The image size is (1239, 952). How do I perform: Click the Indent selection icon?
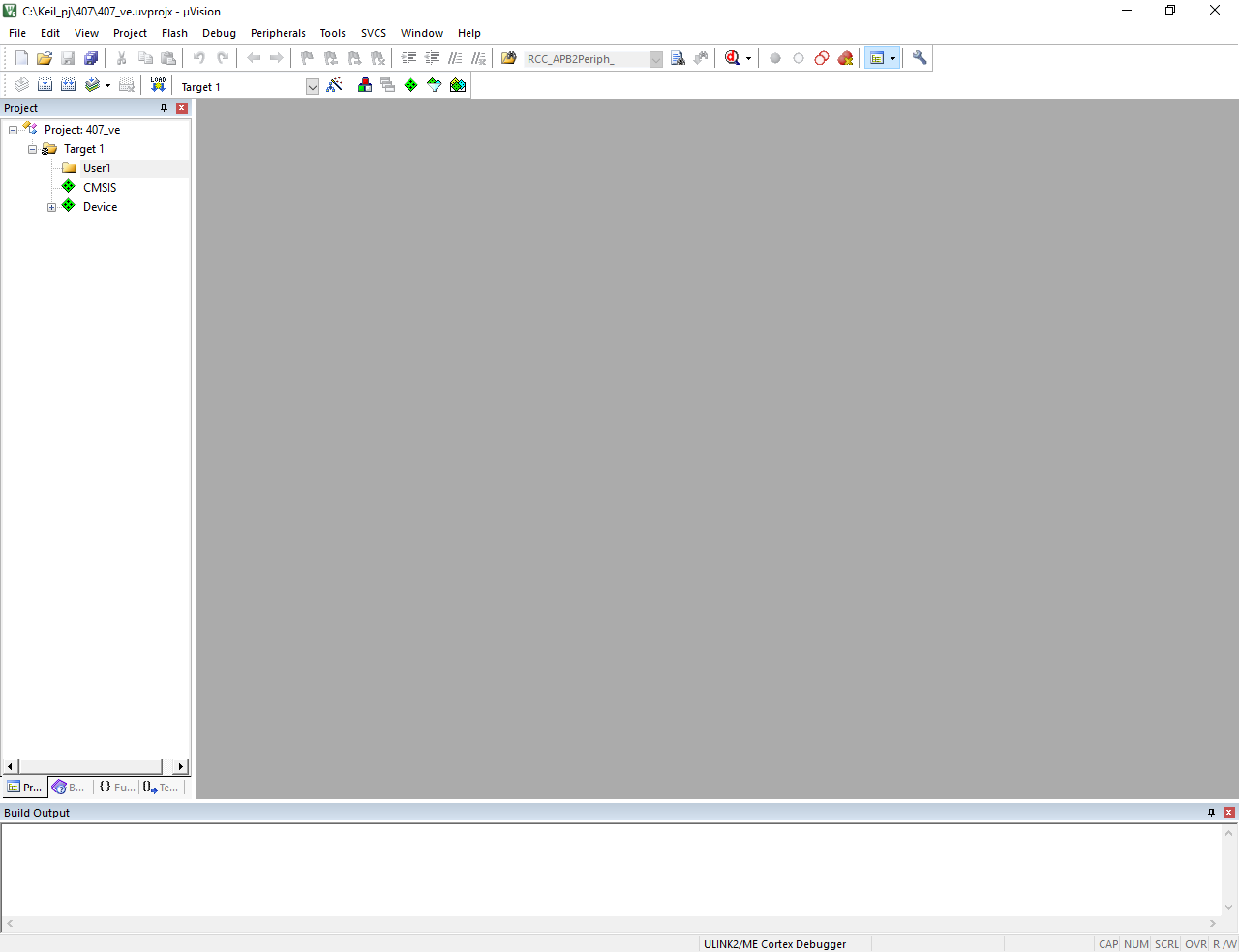click(x=408, y=58)
